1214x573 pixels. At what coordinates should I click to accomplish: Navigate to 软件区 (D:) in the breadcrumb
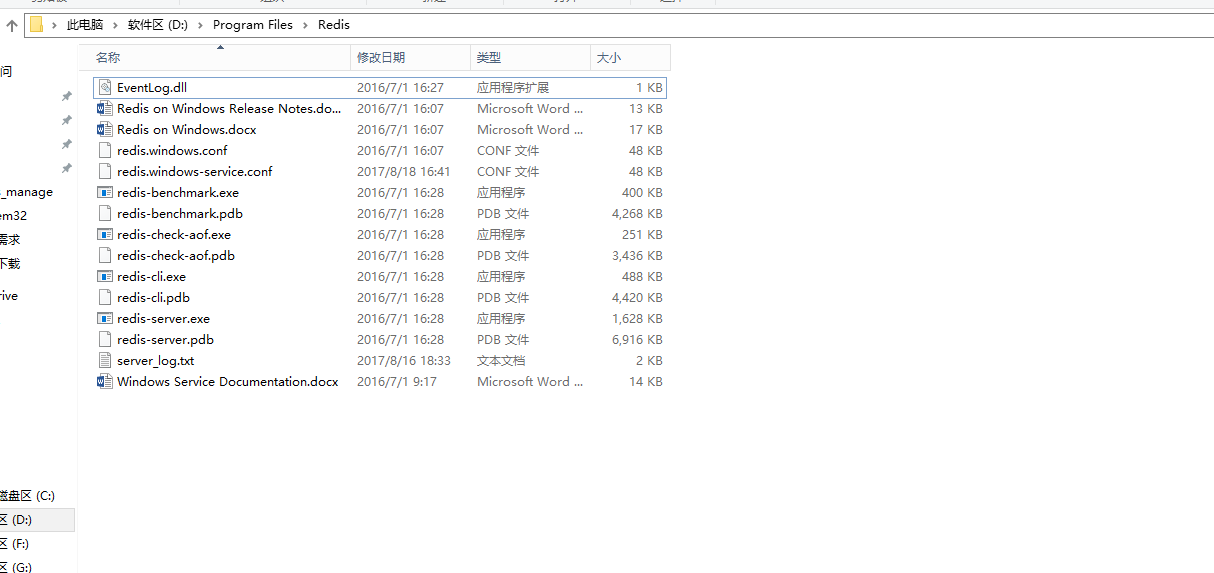(158, 25)
